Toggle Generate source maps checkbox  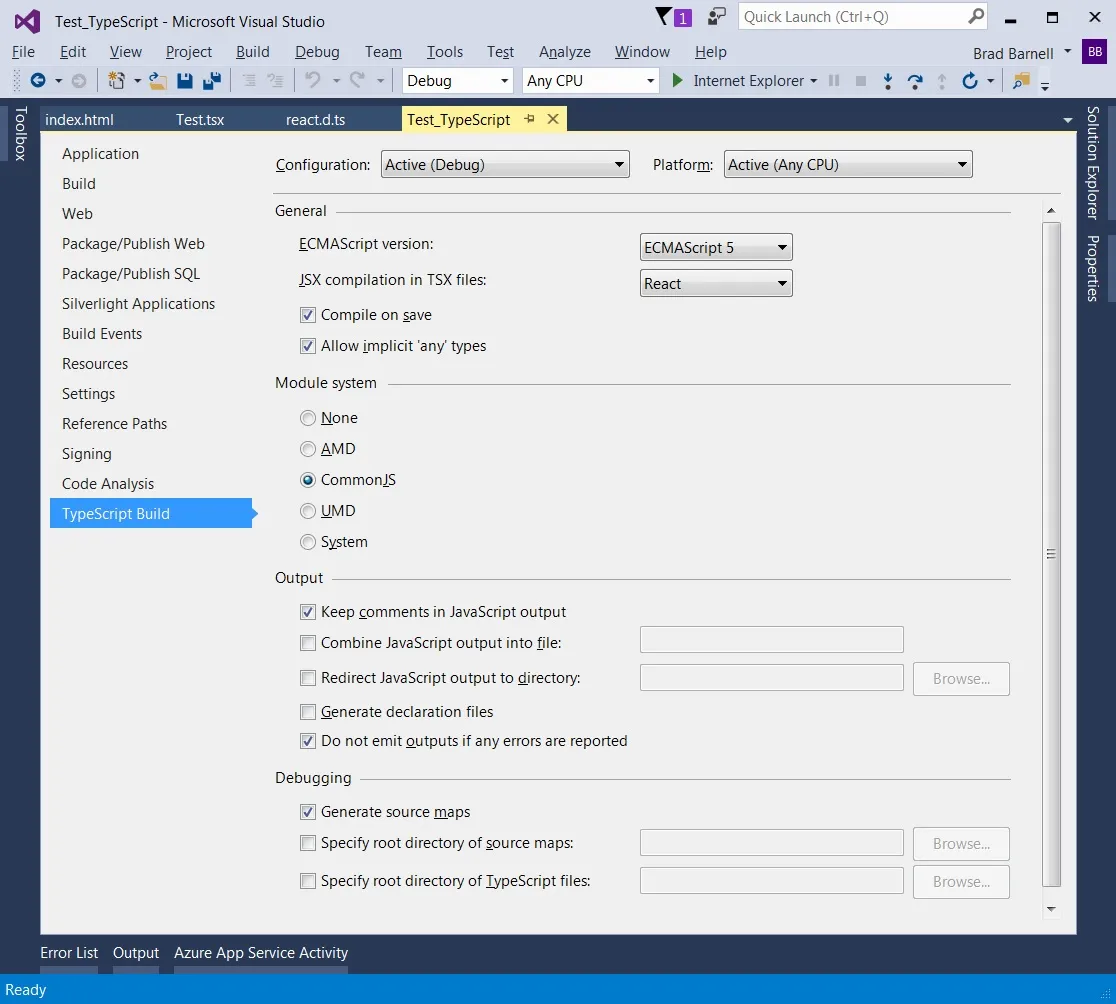[x=307, y=812]
